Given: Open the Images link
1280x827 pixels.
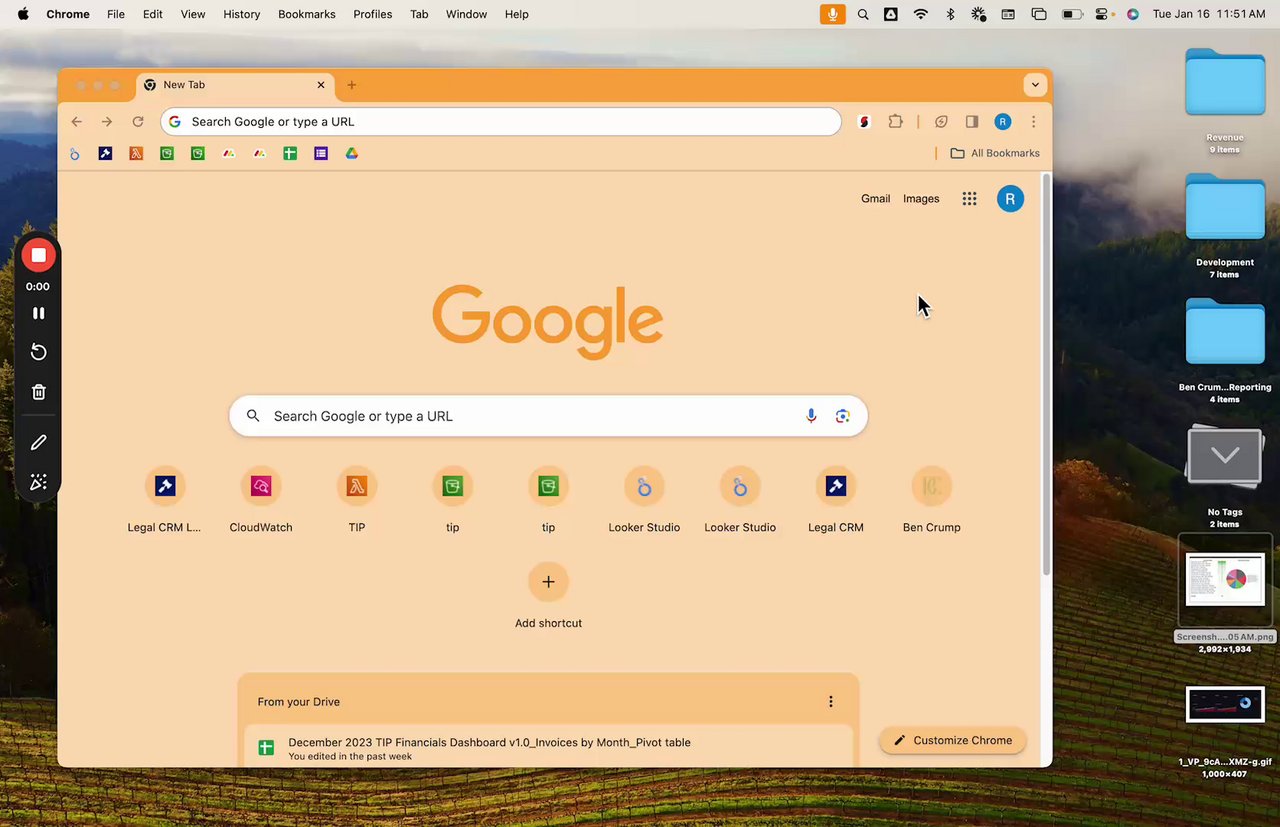Looking at the screenshot, I should [x=921, y=199].
